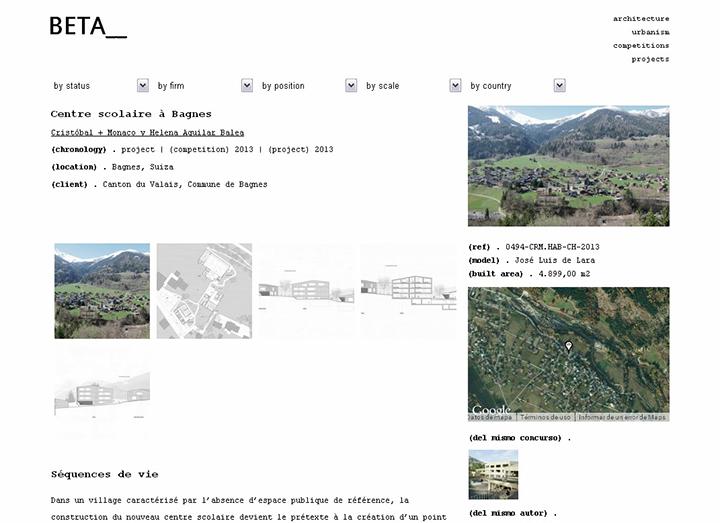The width and height of the screenshot is (720, 523).
Task: Click the Google logo on map
Action: (x=491, y=410)
